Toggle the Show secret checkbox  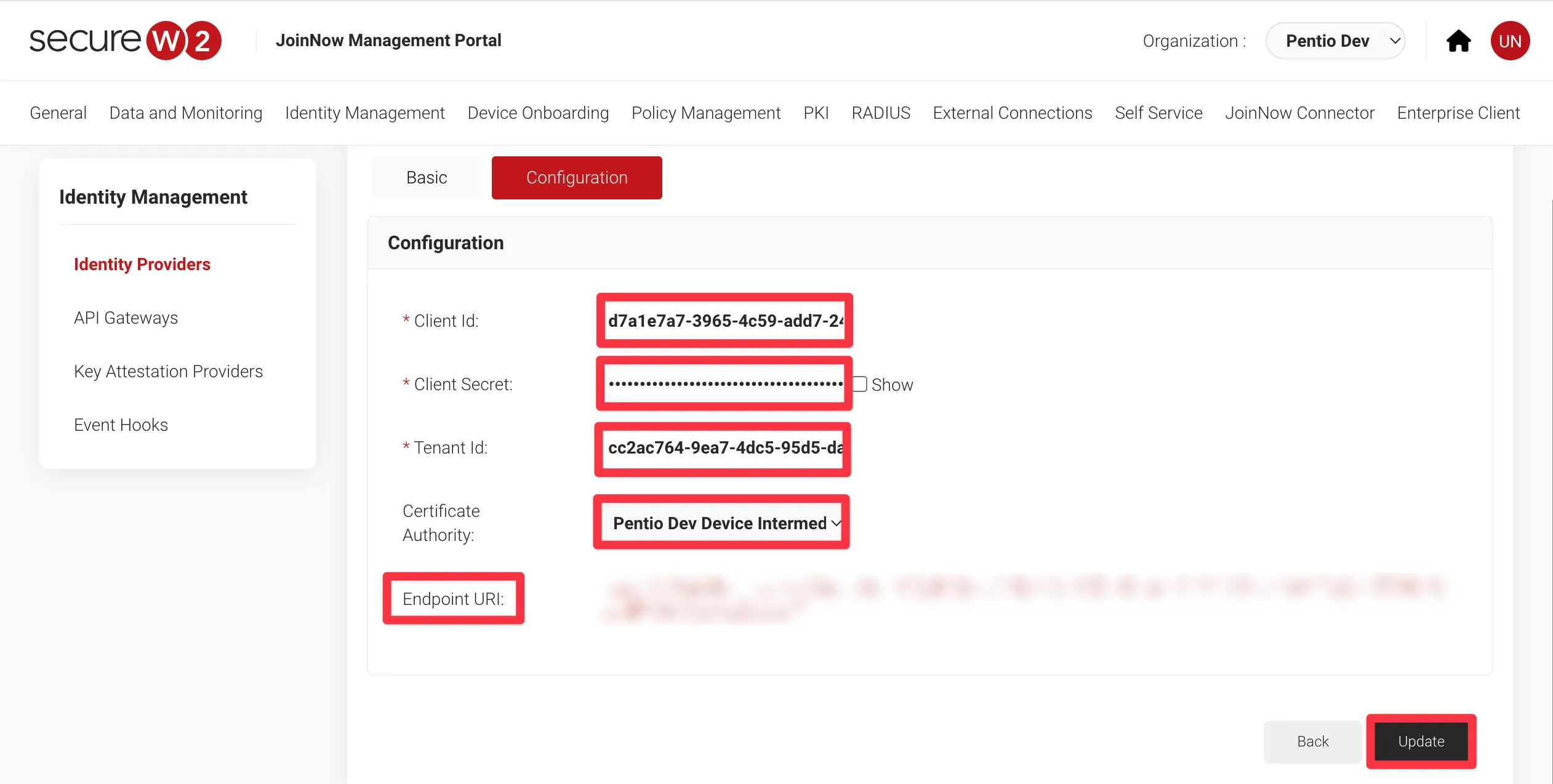pyautogui.click(x=859, y=384)
